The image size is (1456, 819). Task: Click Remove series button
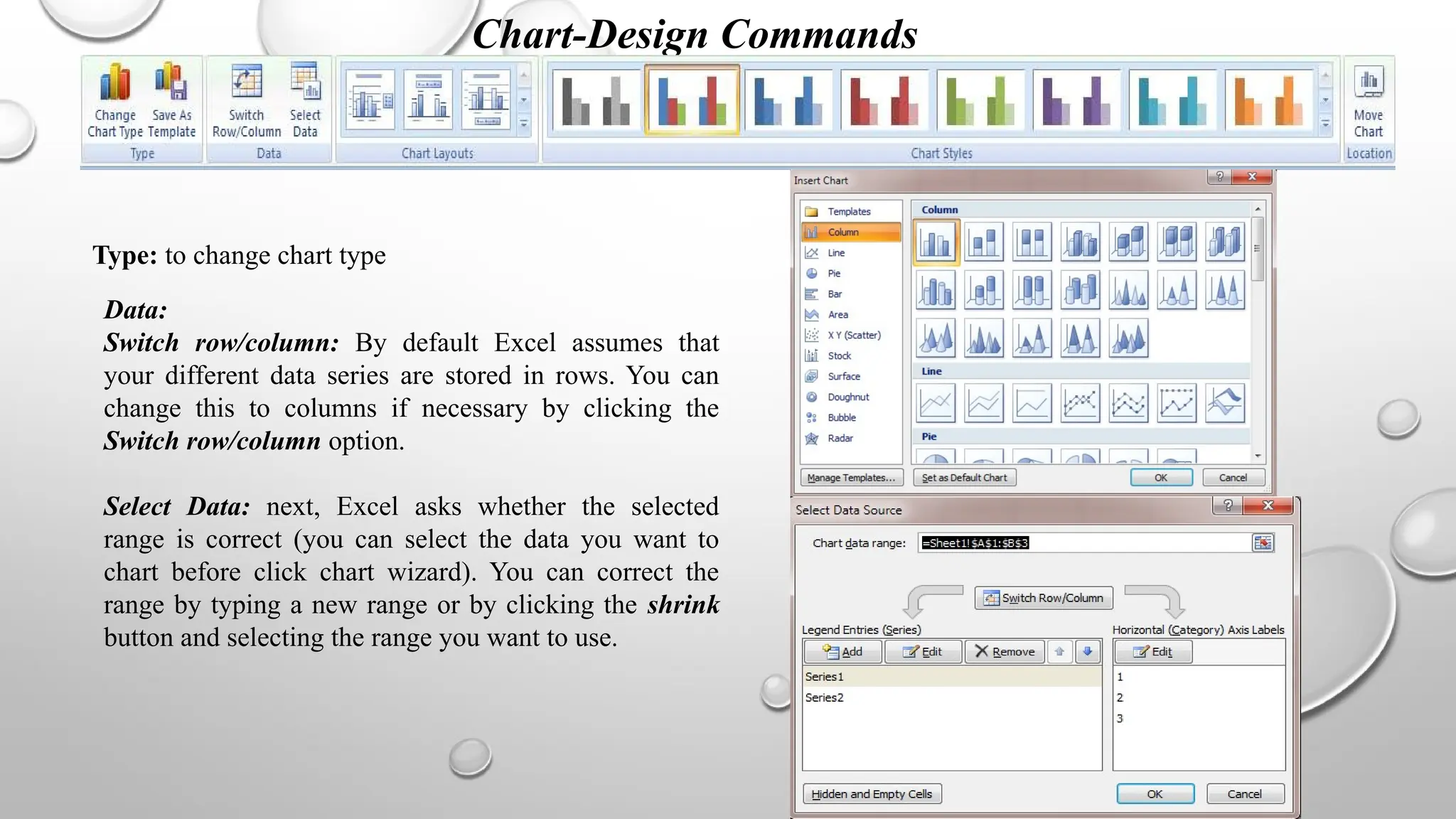[x=1005, y=651]
